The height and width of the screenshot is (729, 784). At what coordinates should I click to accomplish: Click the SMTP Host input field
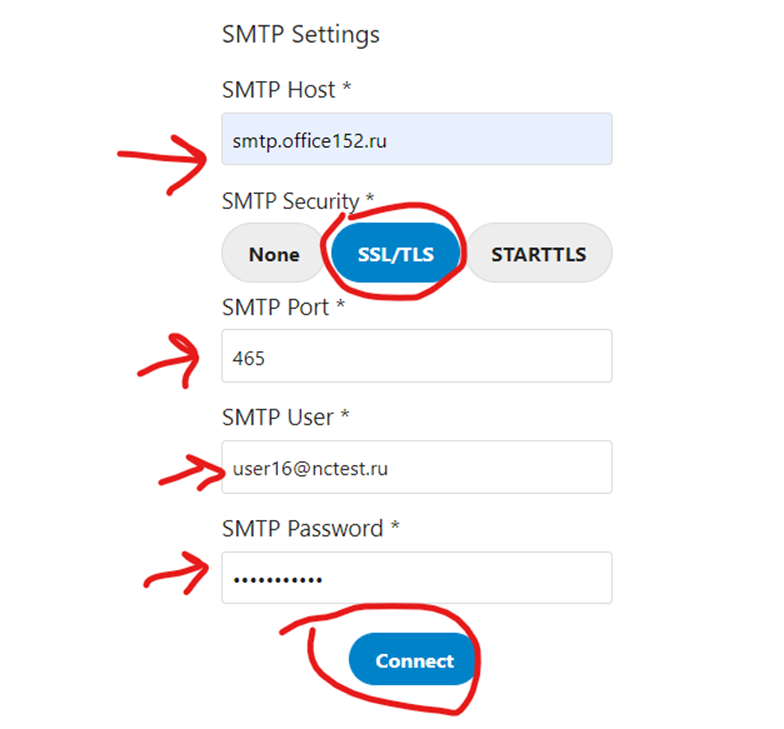pos(416,139)
